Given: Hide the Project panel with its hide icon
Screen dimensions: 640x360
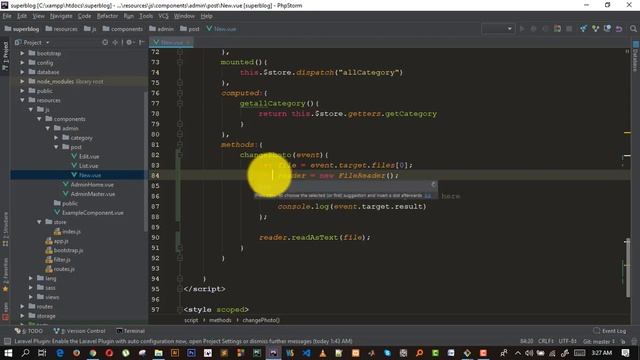Looking at the screenshot, I should coord(141,42).
